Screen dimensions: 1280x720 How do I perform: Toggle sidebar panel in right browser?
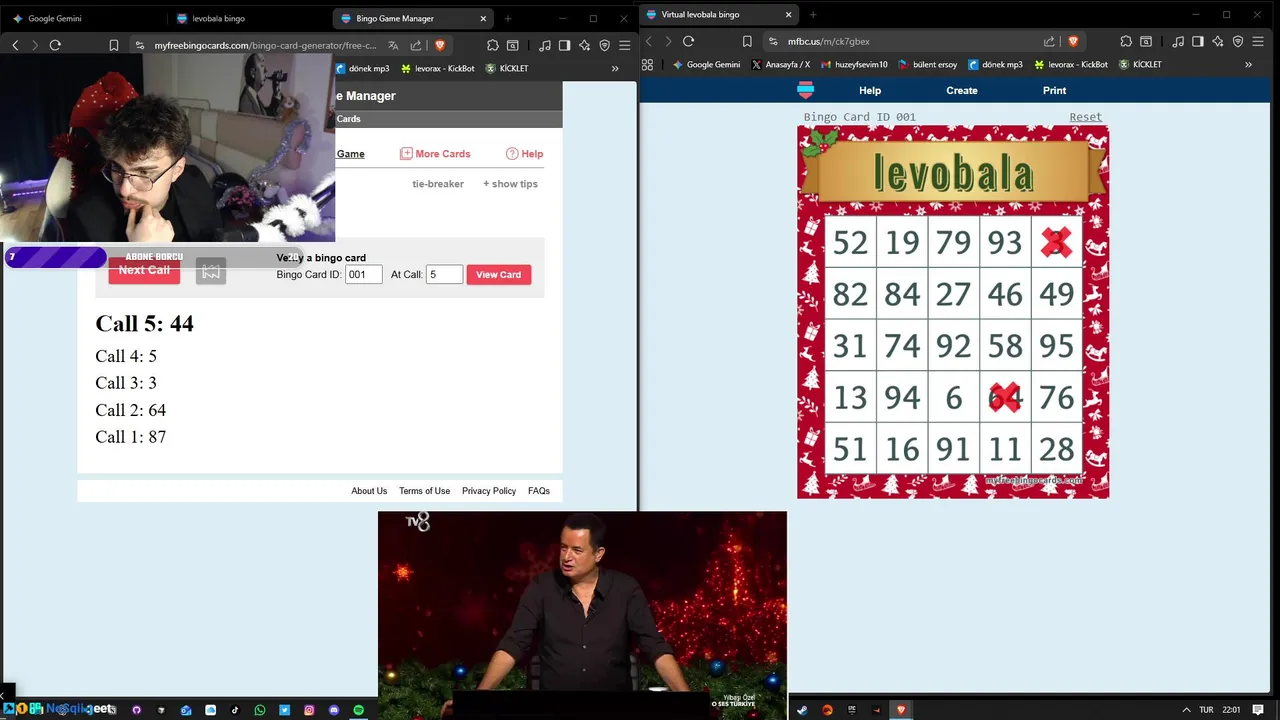click(x=1198, y=41)
